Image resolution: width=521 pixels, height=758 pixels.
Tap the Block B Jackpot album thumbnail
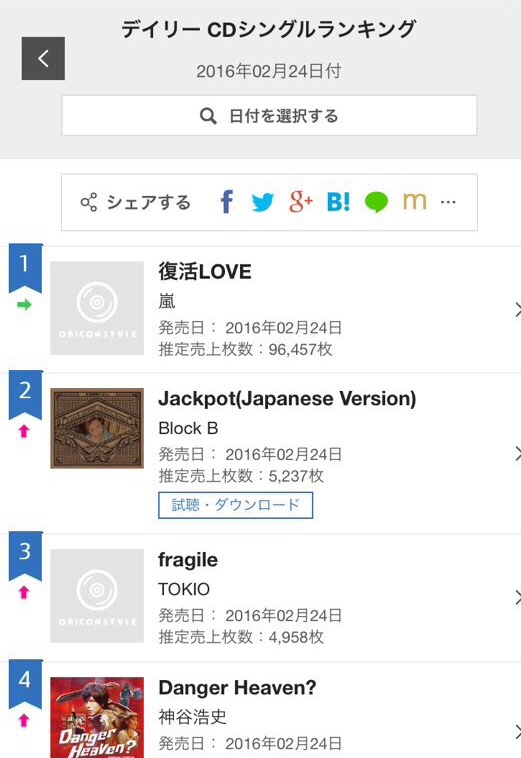97,428
